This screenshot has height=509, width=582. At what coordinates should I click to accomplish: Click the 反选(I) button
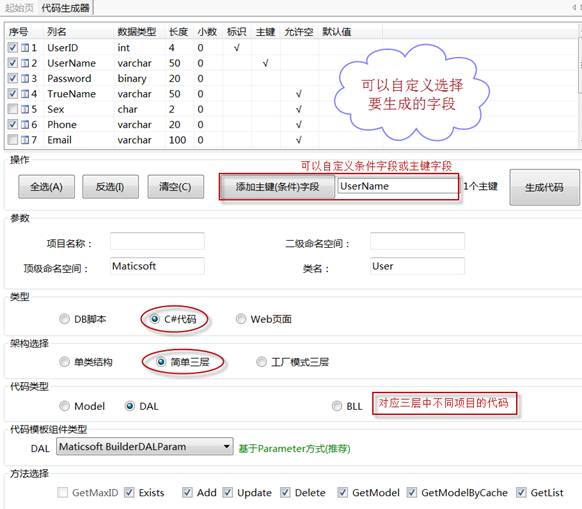point(110,187)
